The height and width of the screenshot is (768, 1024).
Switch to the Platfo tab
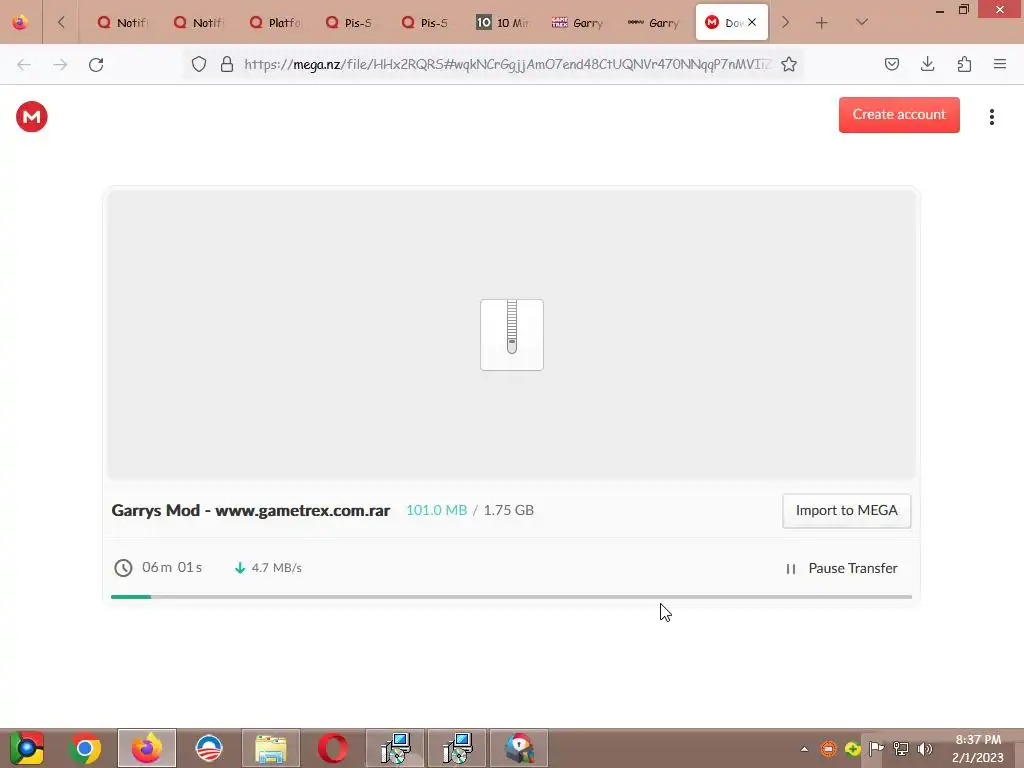275,22
